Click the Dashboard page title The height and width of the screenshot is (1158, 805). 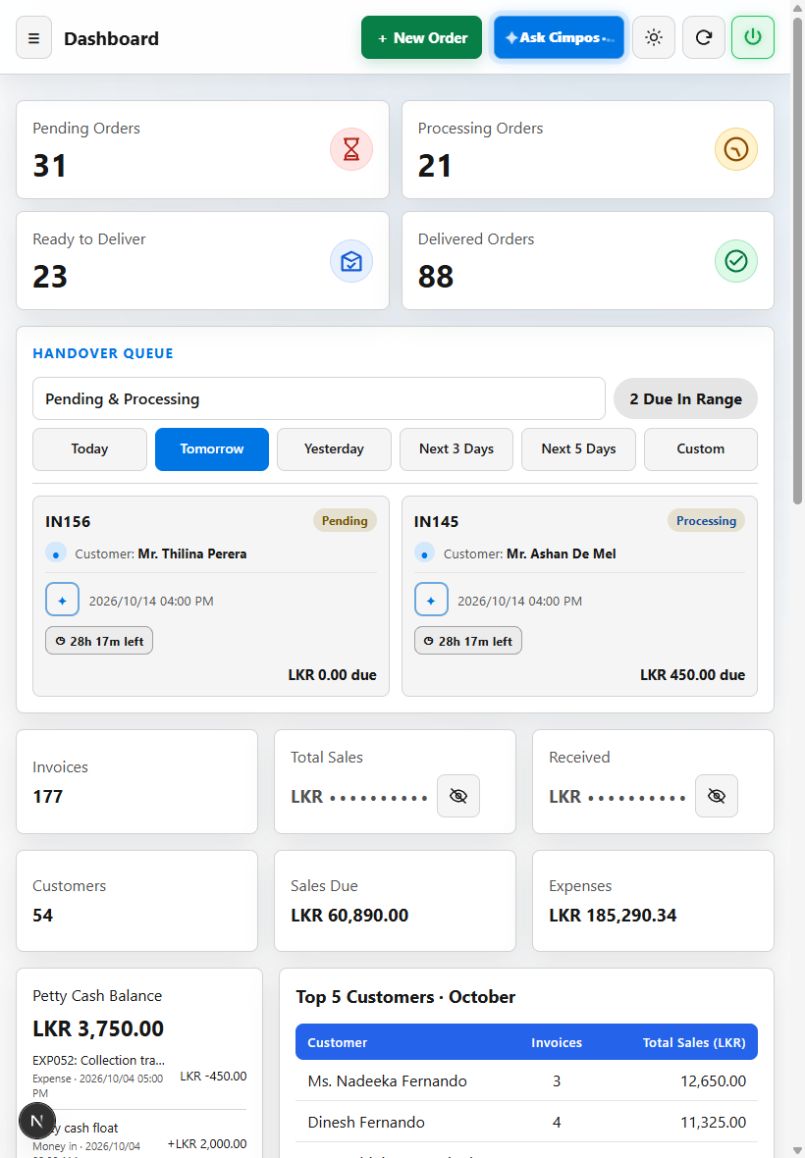point(112,38)
